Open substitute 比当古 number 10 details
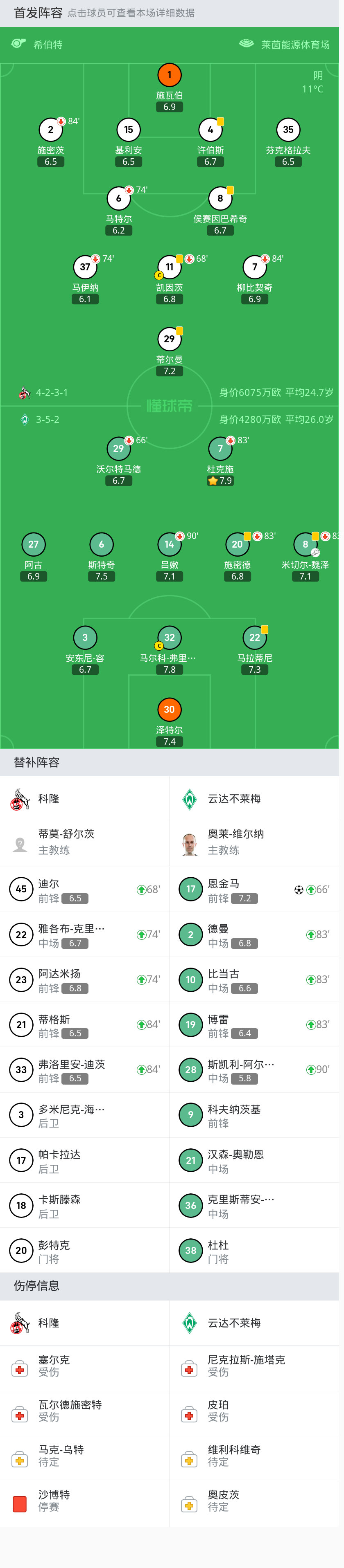This screenshot has width=344, height=1568. click(191, 979)
